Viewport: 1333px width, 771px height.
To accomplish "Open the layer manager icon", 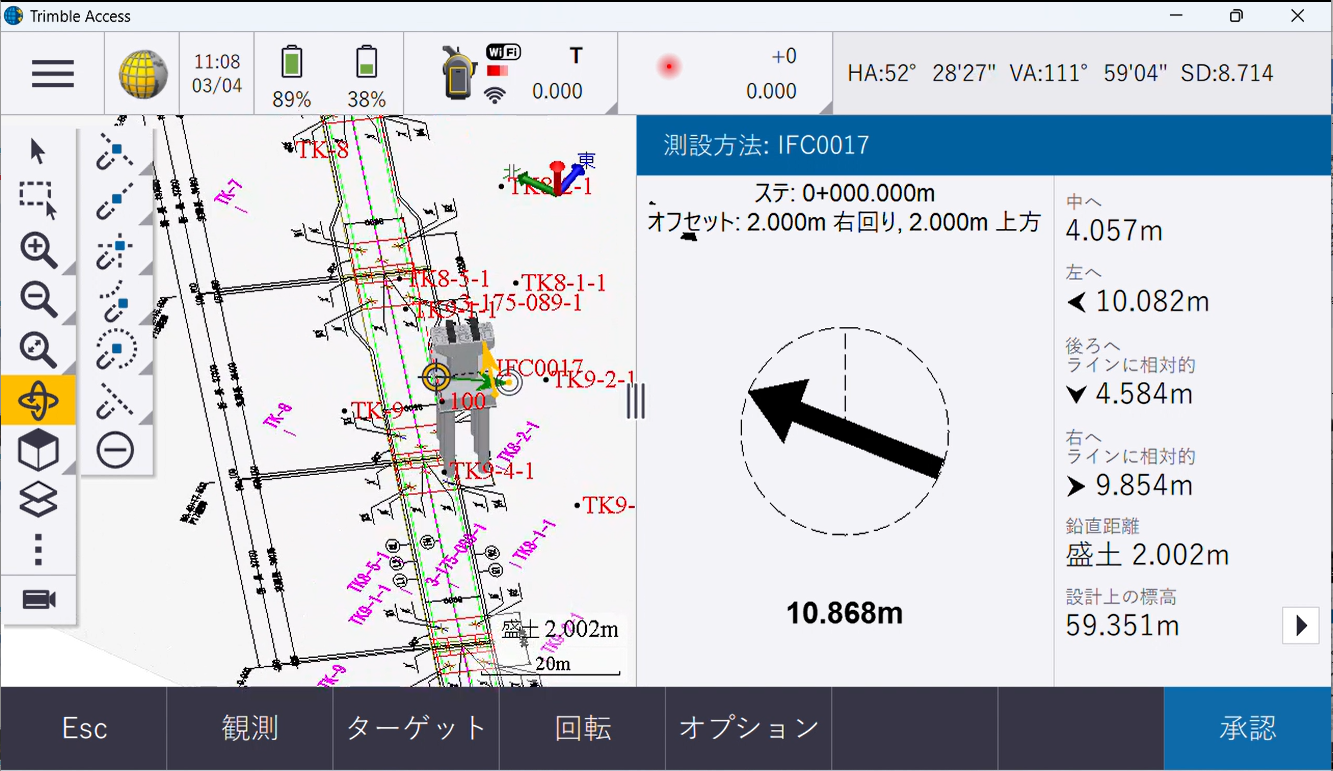I will [38, 500].
